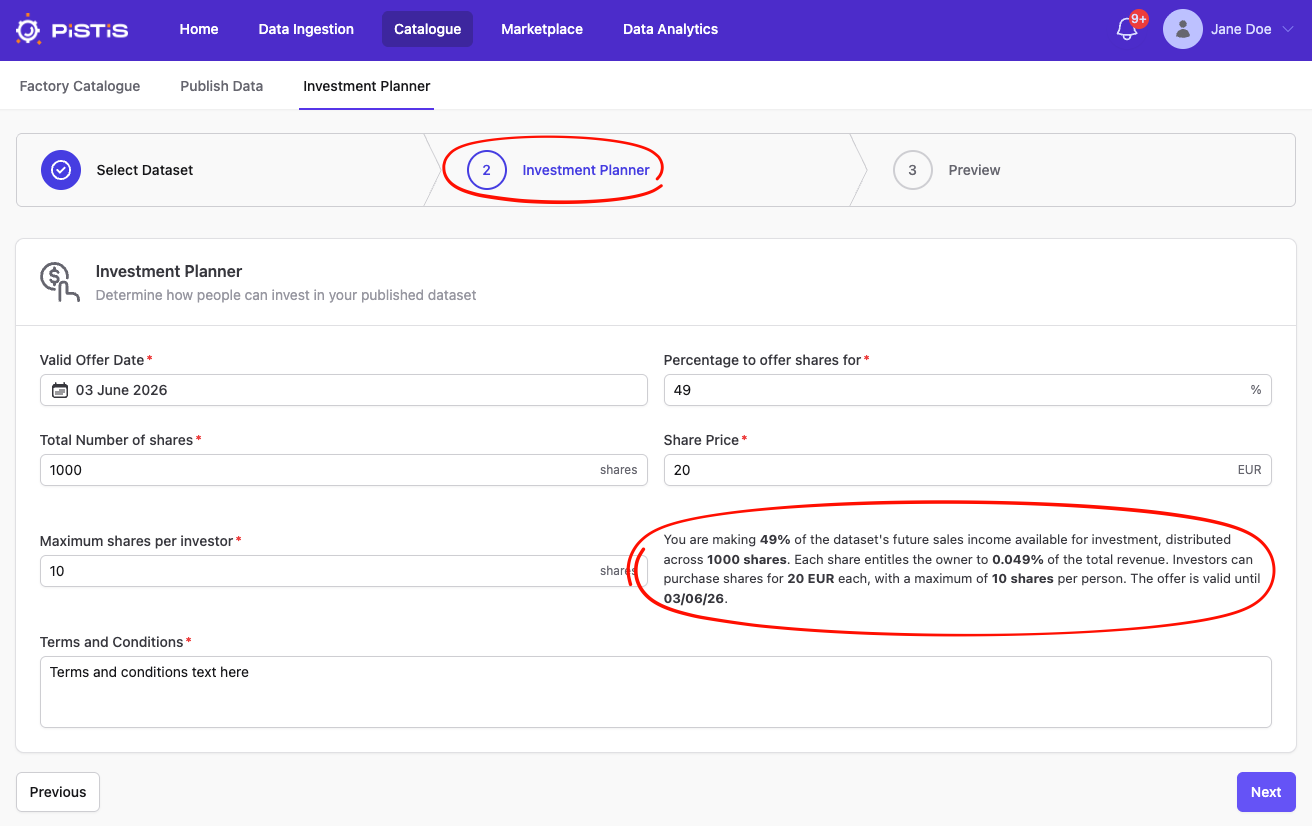Select the Investment Planner sub-tab
1312x826 pixels.
tap(367, 86)
